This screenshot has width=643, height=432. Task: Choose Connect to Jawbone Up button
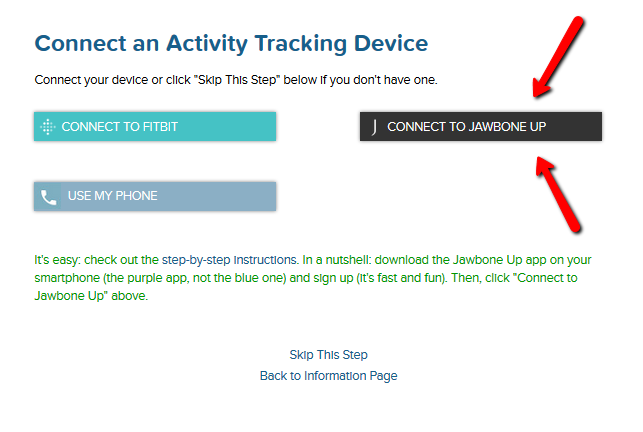coord(481,126)
